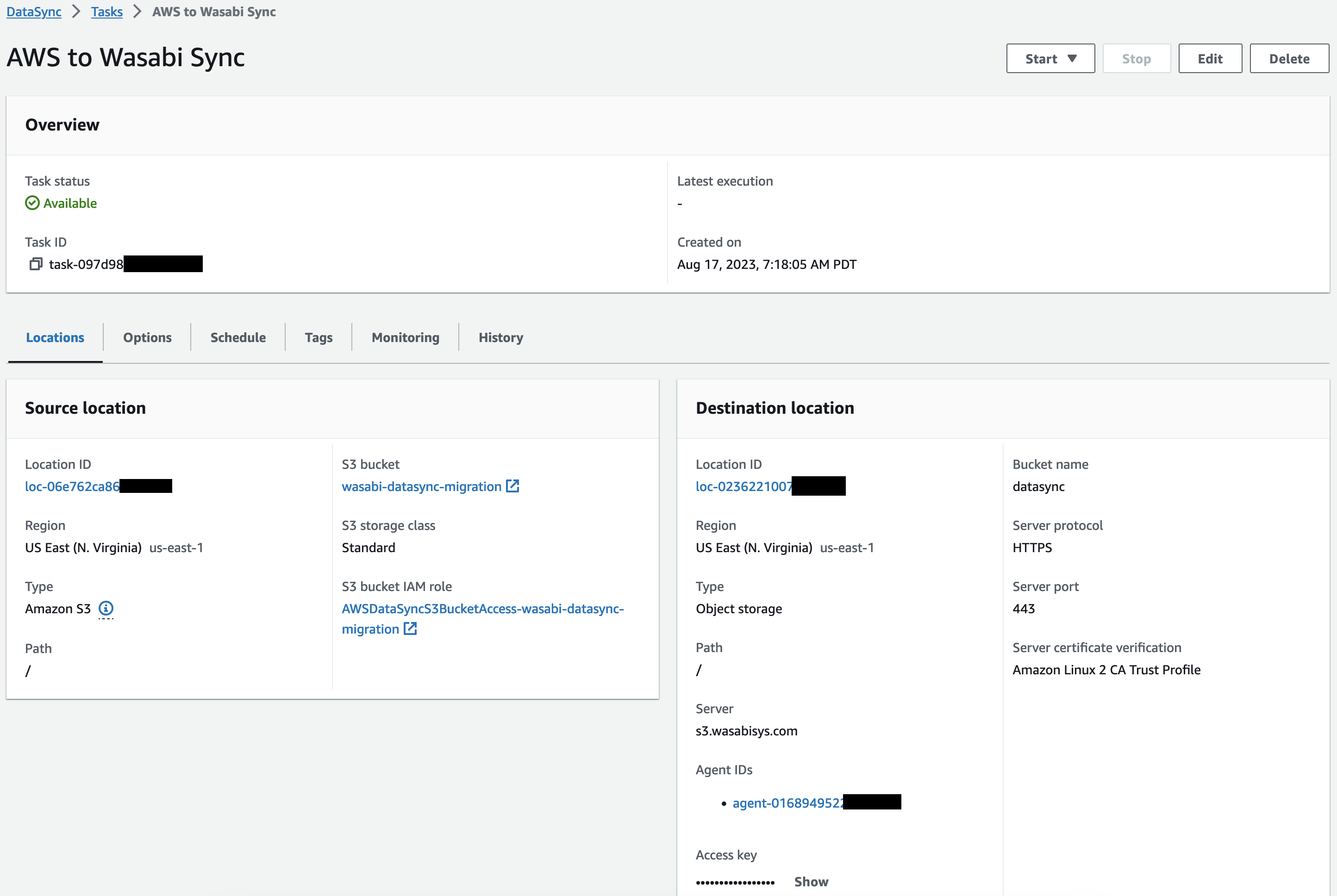Copy the Task ID with the copy icon
Screen dimensions: 1337x896
pos(36,264)
